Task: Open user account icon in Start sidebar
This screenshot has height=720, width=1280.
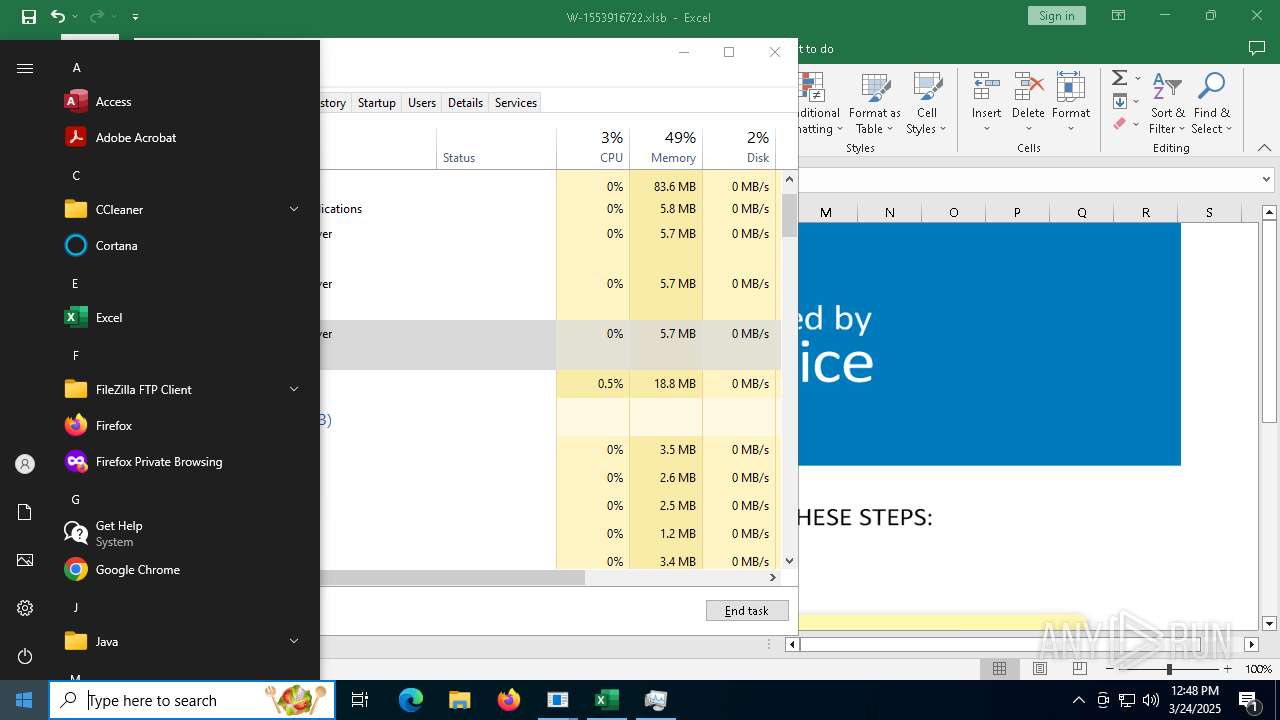Action: tap(25, 464)
